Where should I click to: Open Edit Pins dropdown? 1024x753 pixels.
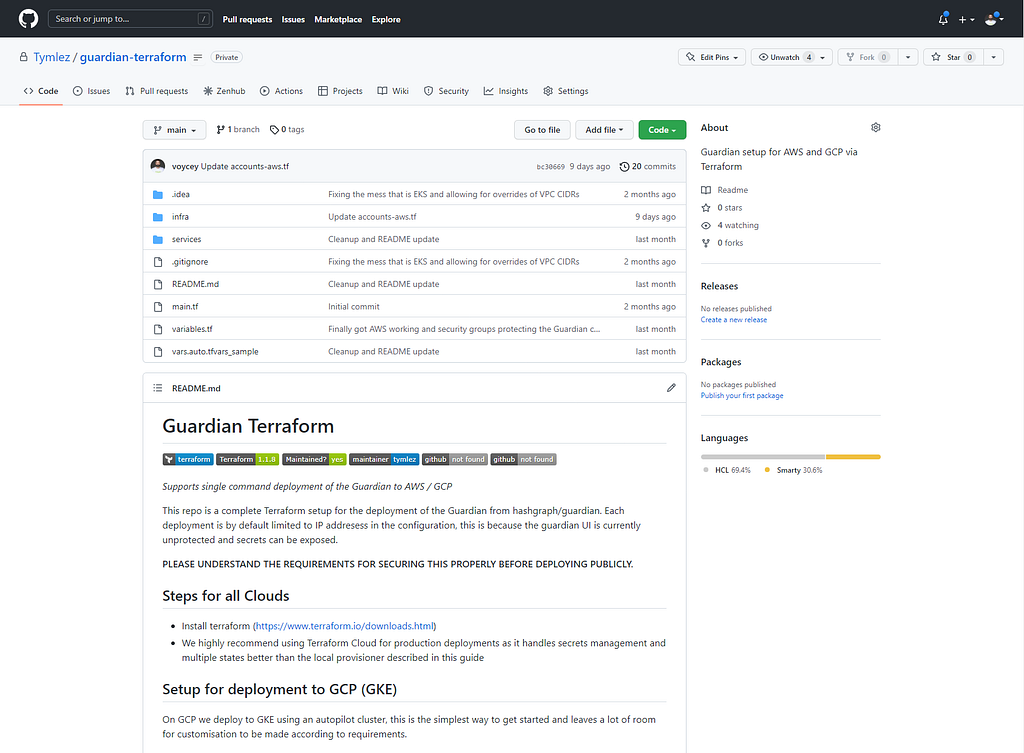click(712, 57)
